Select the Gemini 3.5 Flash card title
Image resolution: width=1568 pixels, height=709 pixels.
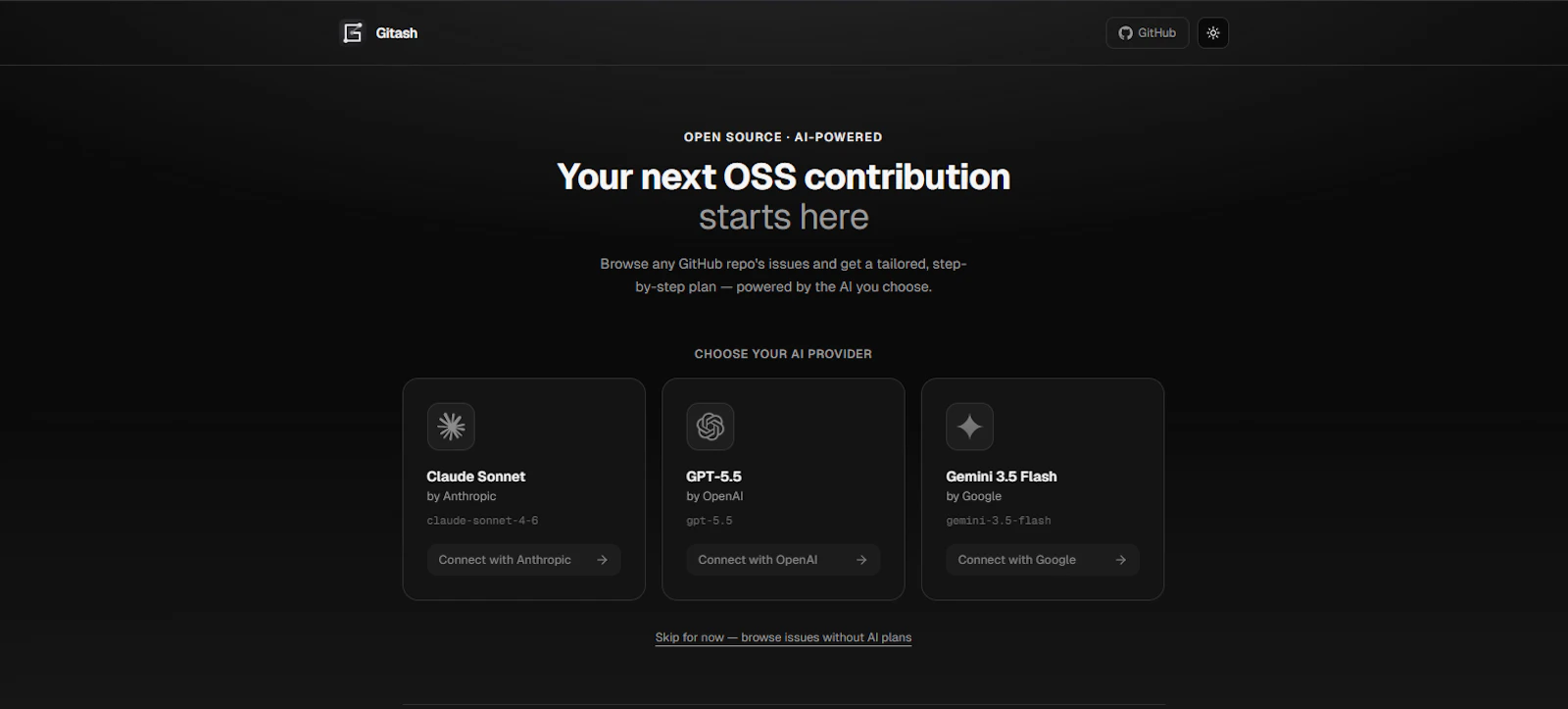click(1002, 477)
